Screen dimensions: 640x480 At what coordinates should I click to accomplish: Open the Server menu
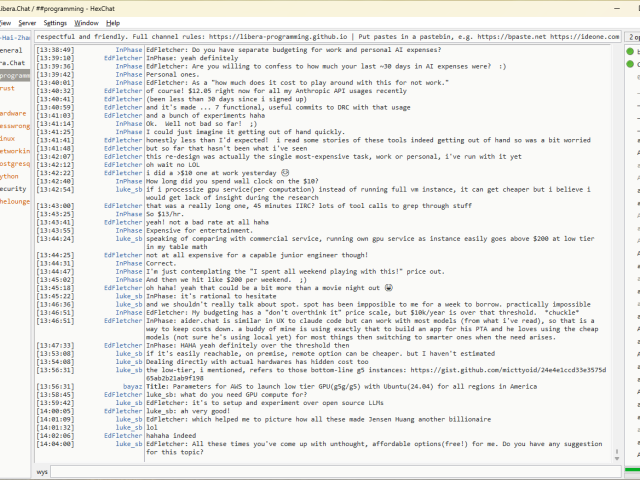click(27, 22)
